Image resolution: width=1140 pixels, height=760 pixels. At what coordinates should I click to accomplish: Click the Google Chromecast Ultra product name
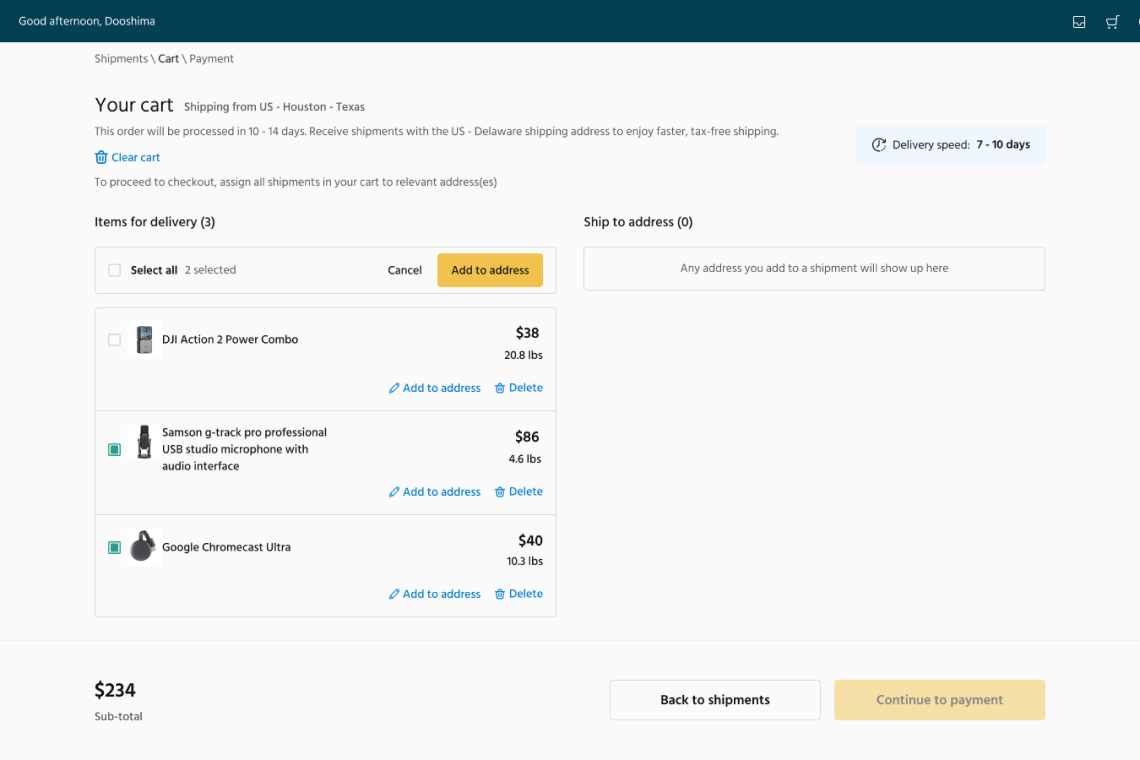click(226, 547)
